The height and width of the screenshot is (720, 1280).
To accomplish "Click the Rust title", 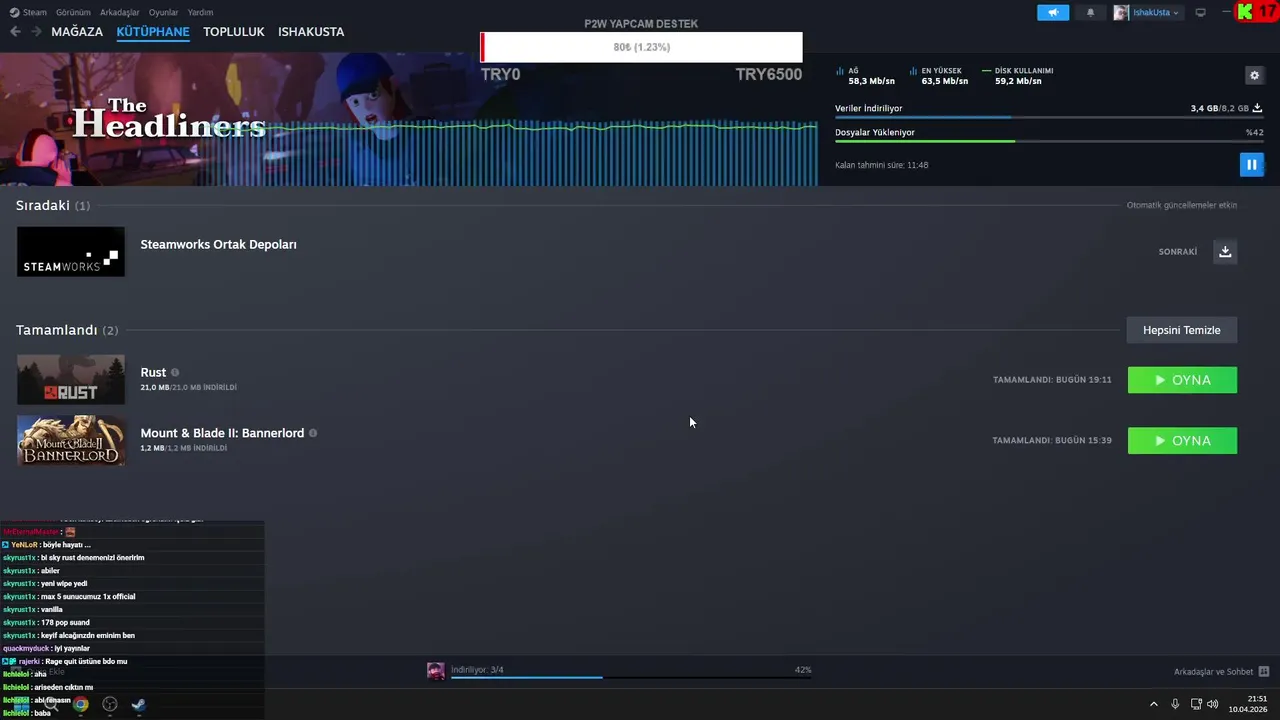I will 153,372.
